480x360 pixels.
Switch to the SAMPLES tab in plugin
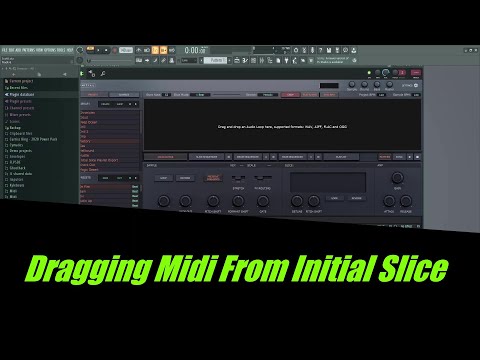124,95
